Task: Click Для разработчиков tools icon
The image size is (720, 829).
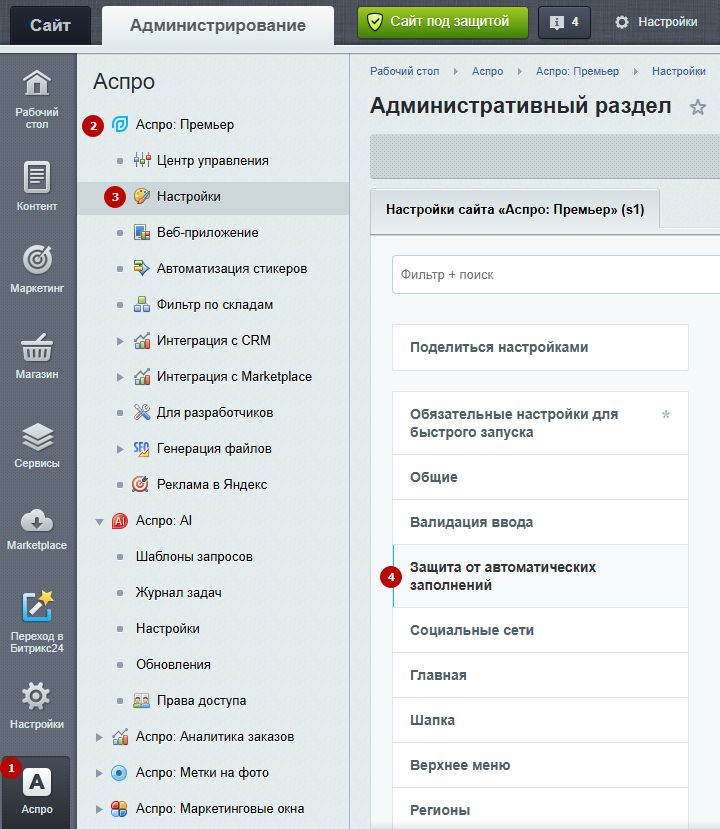Action: 142,412
